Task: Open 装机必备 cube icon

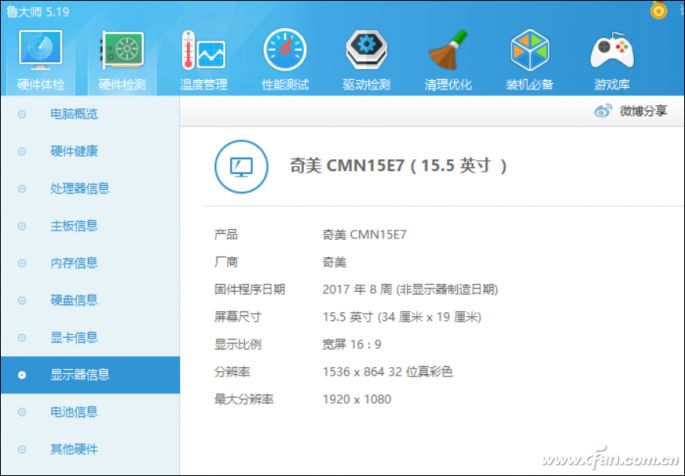Action: coord(529,50)
